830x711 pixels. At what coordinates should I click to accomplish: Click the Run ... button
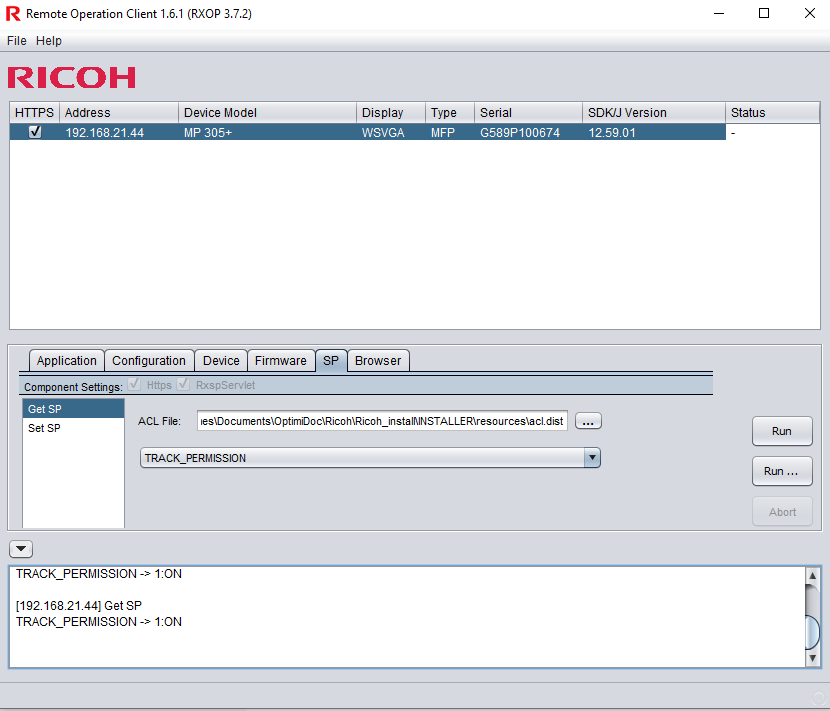click(782, 471)
